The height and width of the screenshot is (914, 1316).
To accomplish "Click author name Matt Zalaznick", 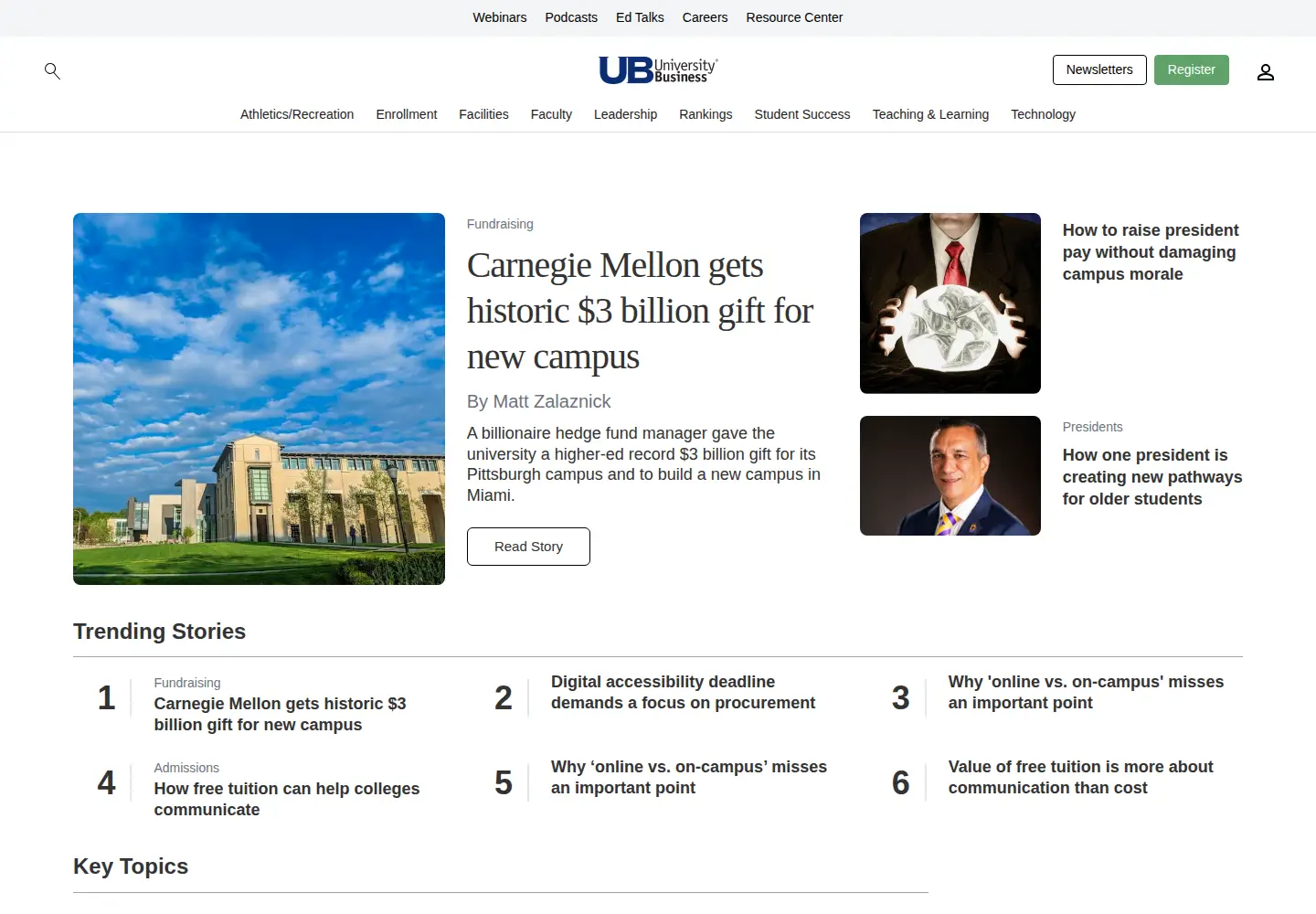I will [x=552, y=401].
